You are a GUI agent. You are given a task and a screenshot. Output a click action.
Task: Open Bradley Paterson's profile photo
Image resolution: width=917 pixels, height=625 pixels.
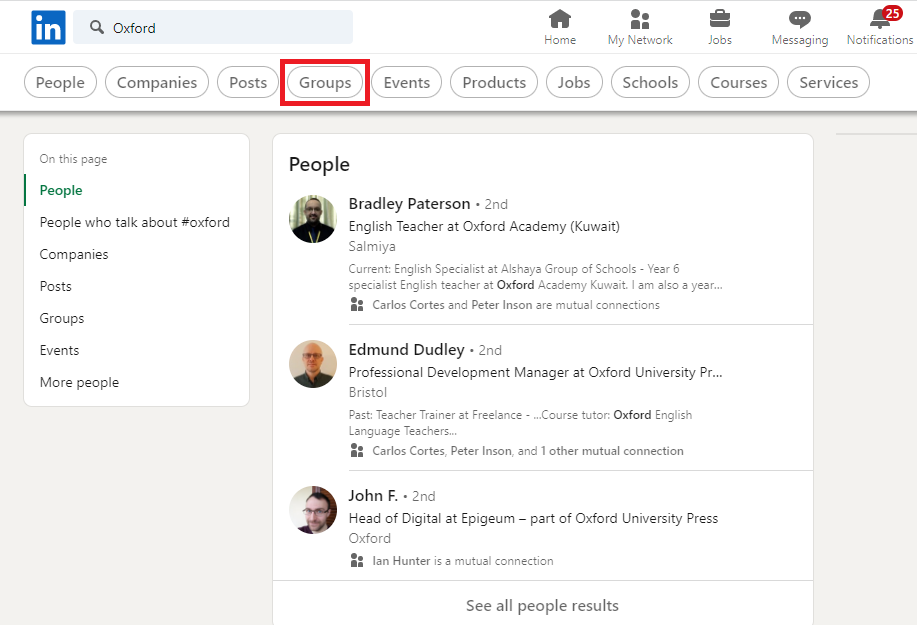pos(313,219)
